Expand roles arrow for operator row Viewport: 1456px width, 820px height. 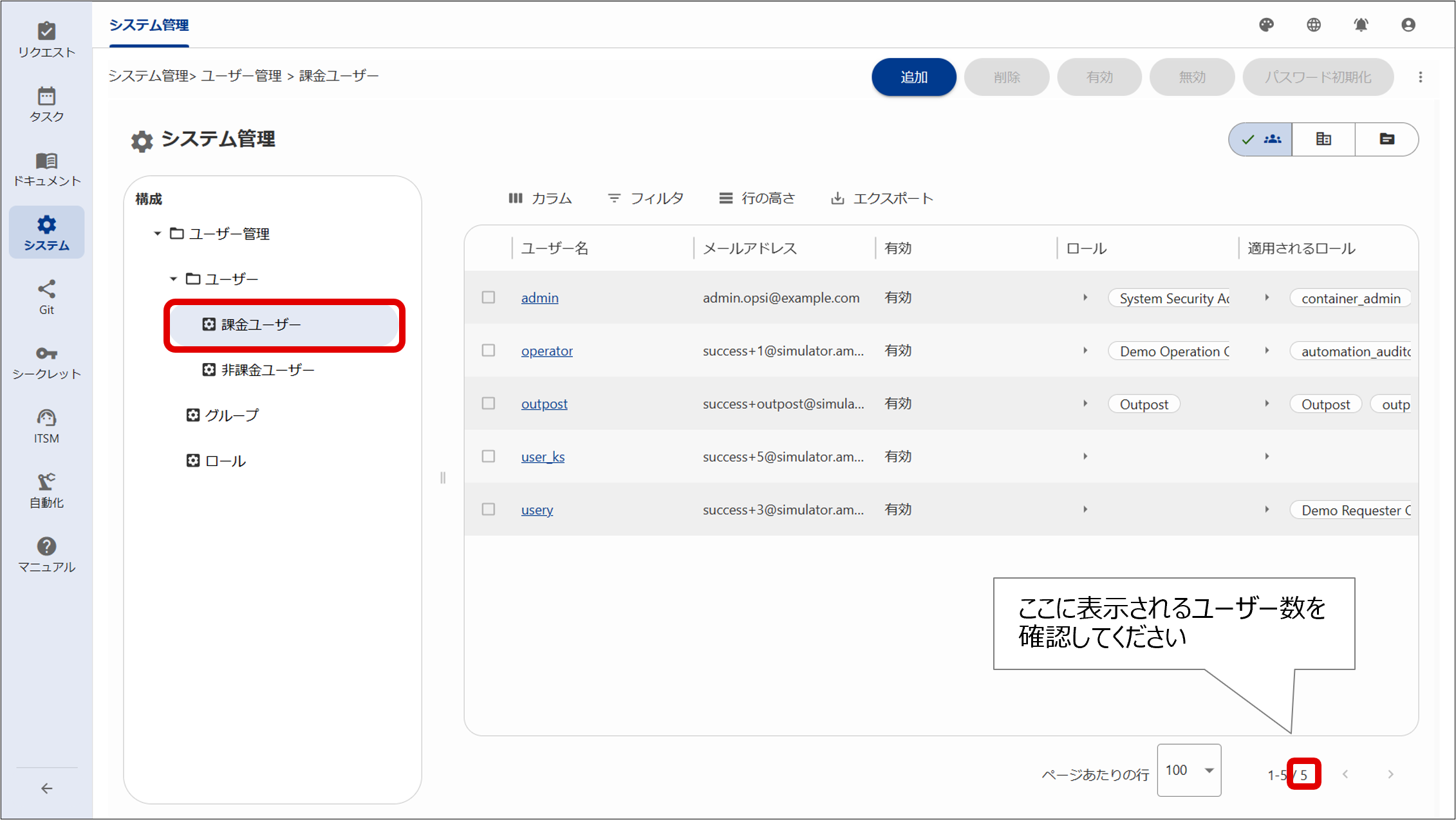pyautogui.click(x=1085, y=351)
